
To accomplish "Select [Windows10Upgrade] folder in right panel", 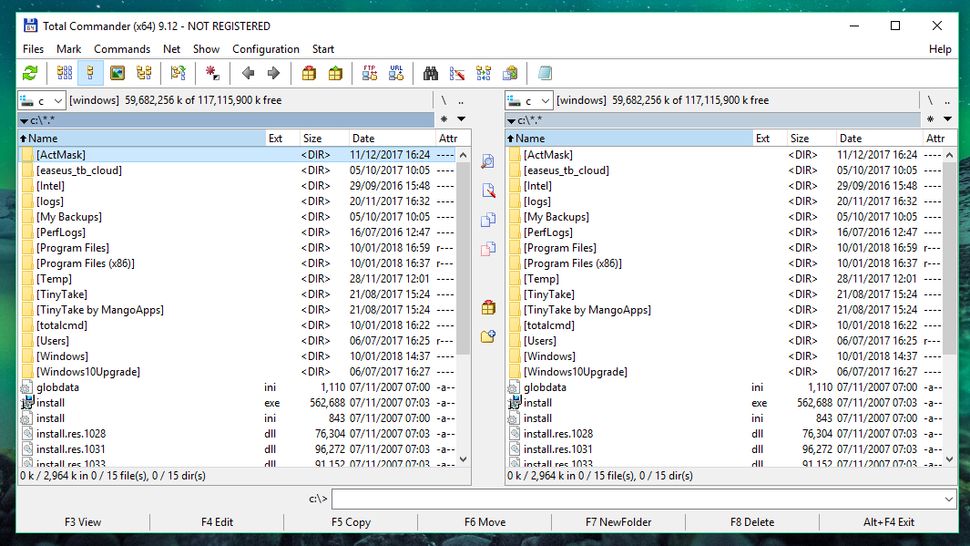I will (x=725, y=371).
